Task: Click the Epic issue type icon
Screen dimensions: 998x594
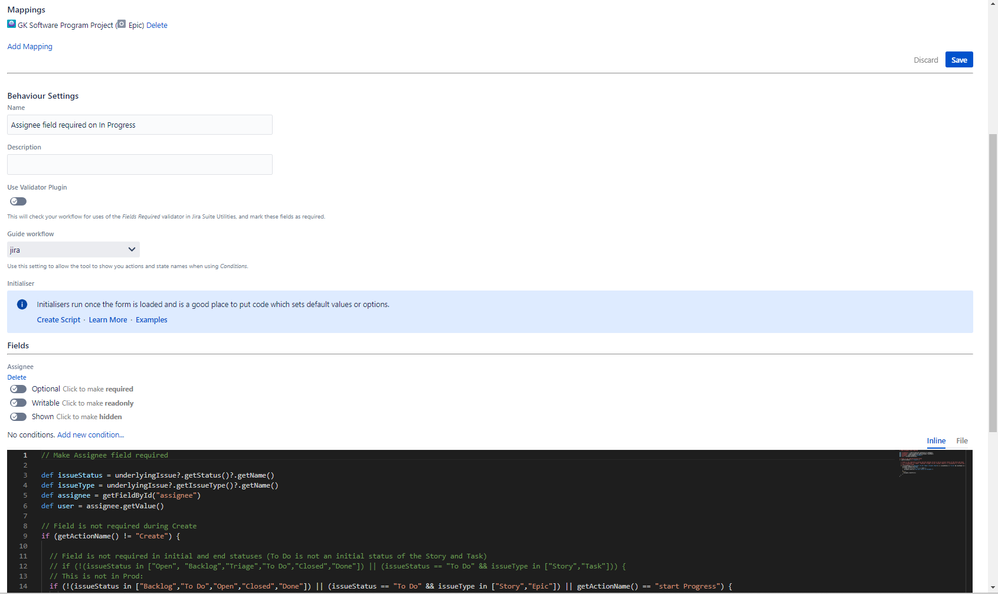Action: pos(122,25)
